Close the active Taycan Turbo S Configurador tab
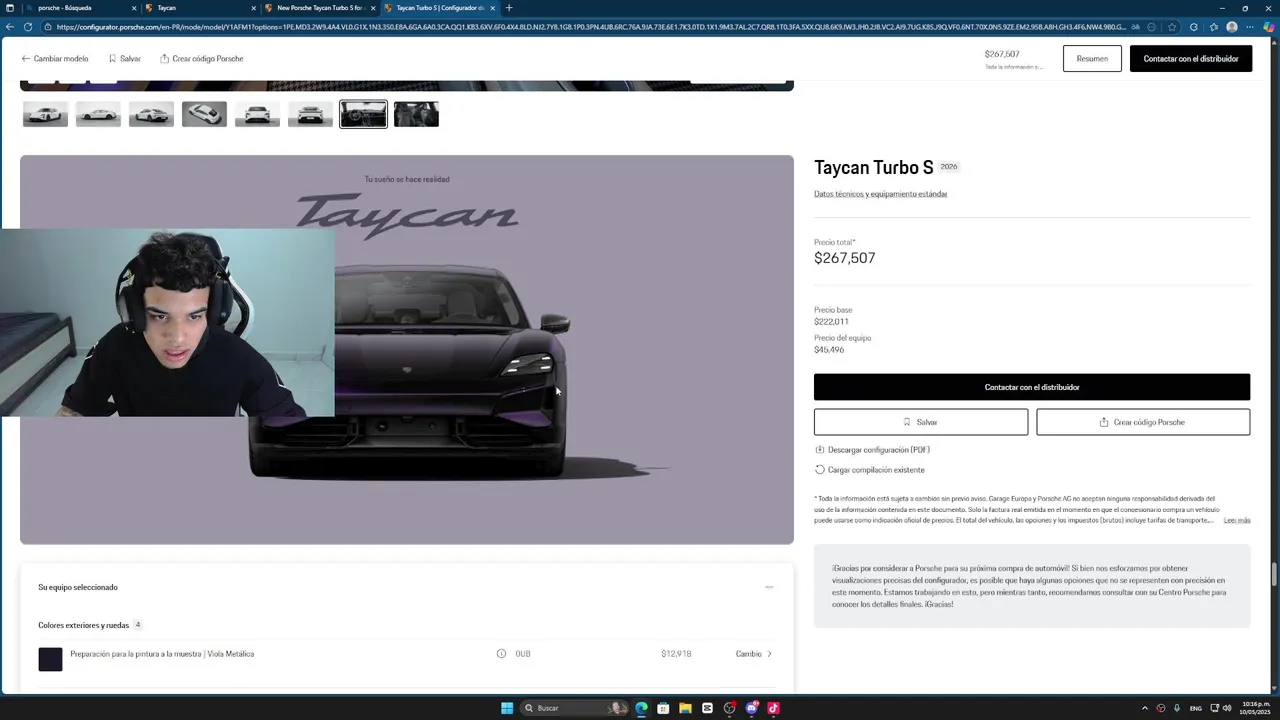Screen dimensions: 1280x720 click(492, 8)
